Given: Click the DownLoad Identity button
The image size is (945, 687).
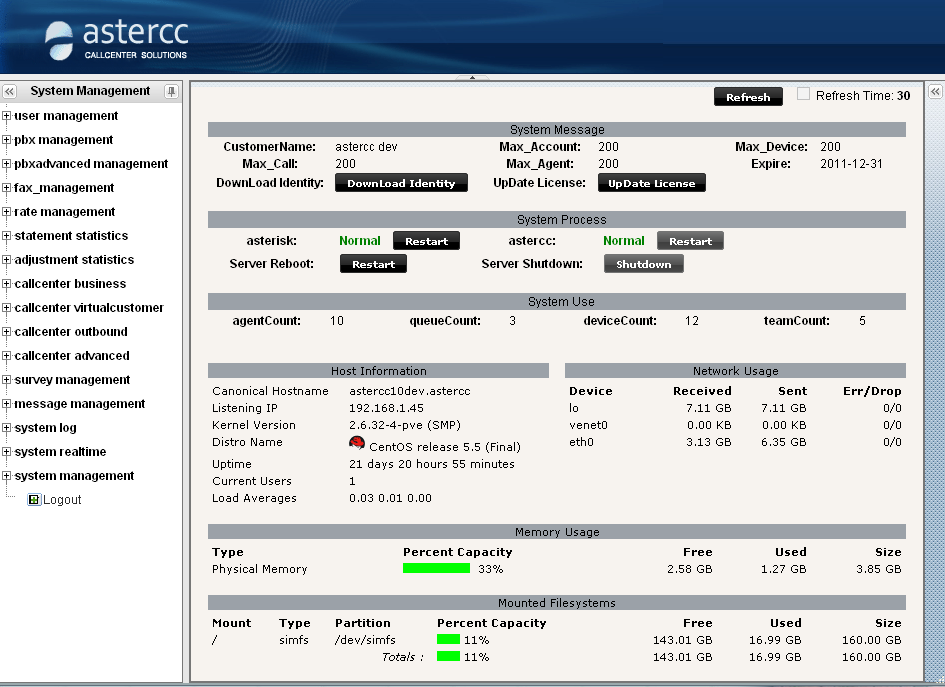Looking at the screenshot, I should (401, 183).
